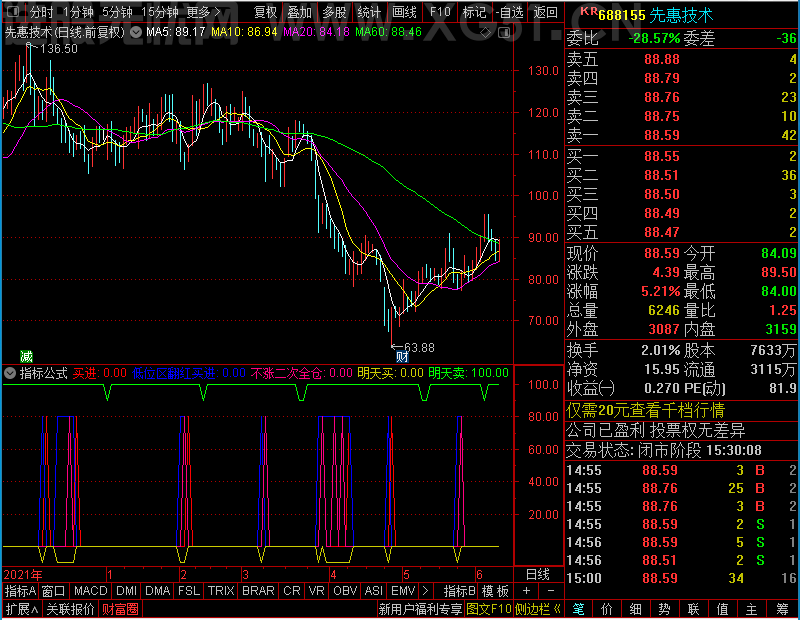Click the 返回 back button
The height and width of the screenshot is (620, 800).
(x=546, y=12)
